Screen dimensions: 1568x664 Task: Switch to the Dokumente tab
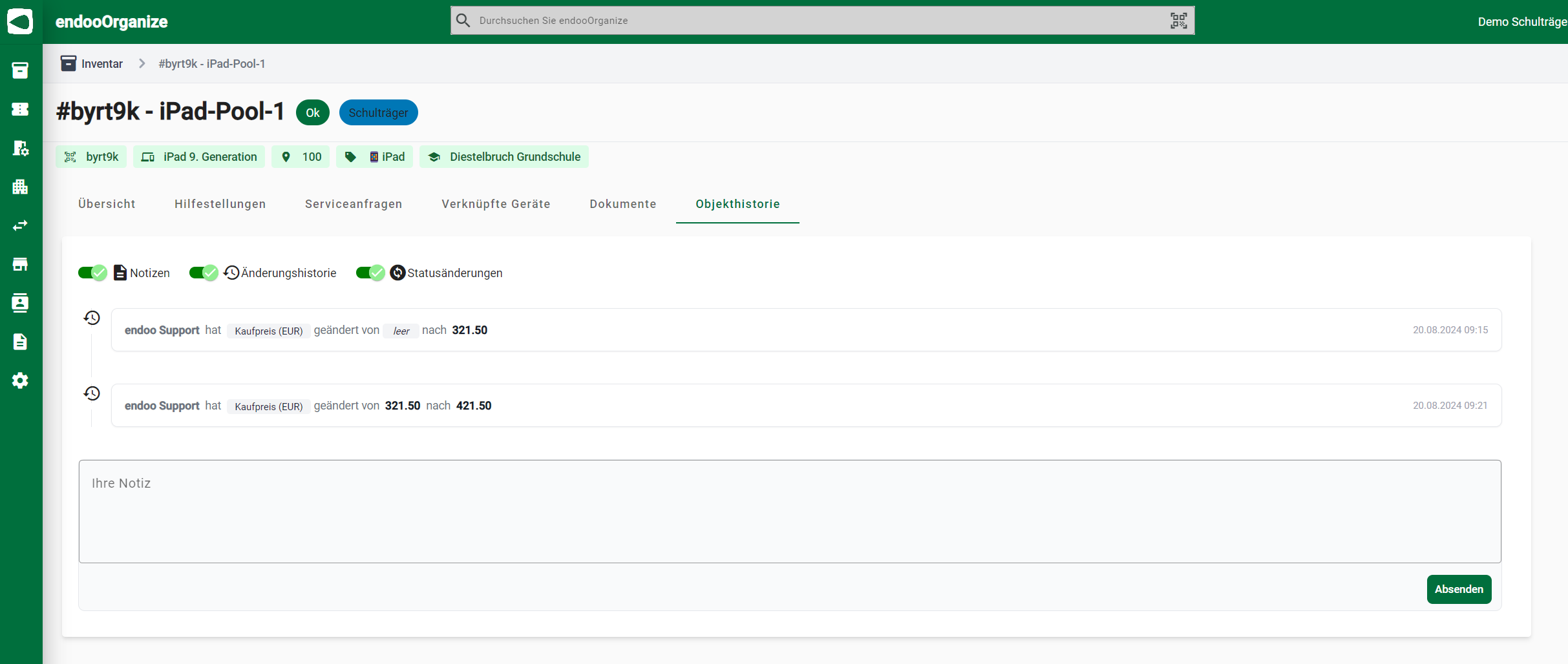click(x=622, y=204)
